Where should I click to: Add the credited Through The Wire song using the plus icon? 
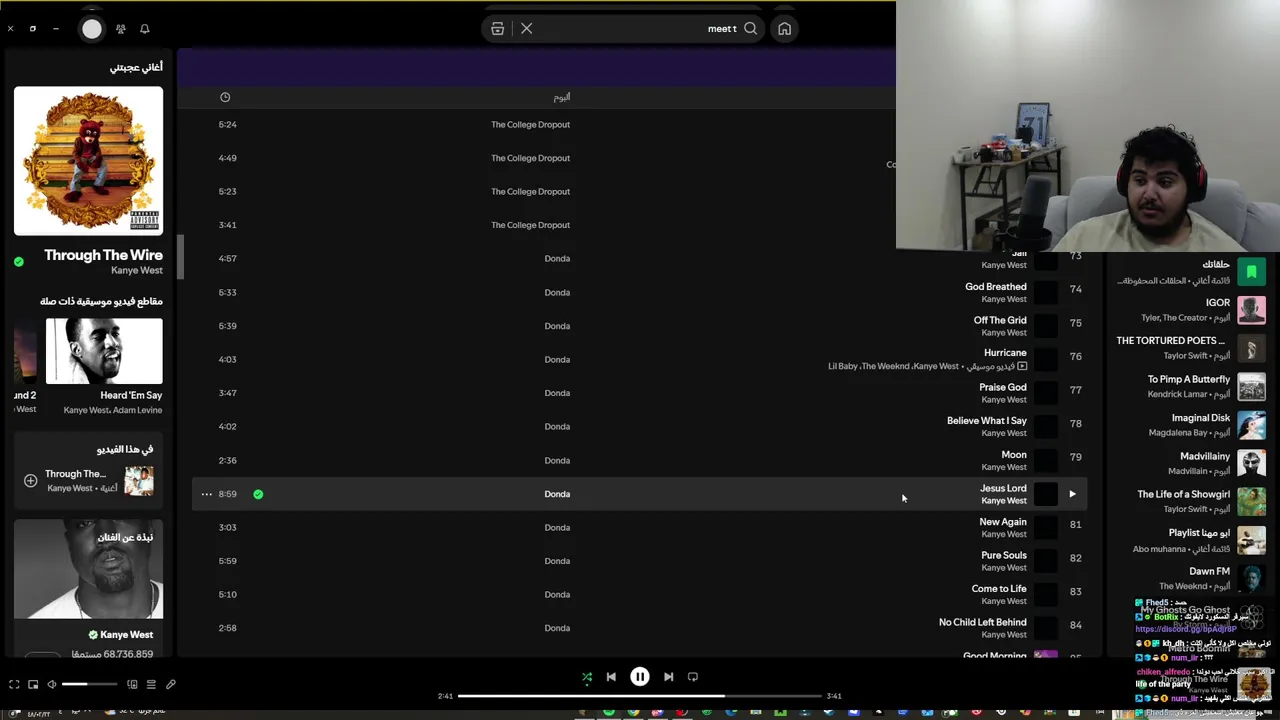point(31,481)
